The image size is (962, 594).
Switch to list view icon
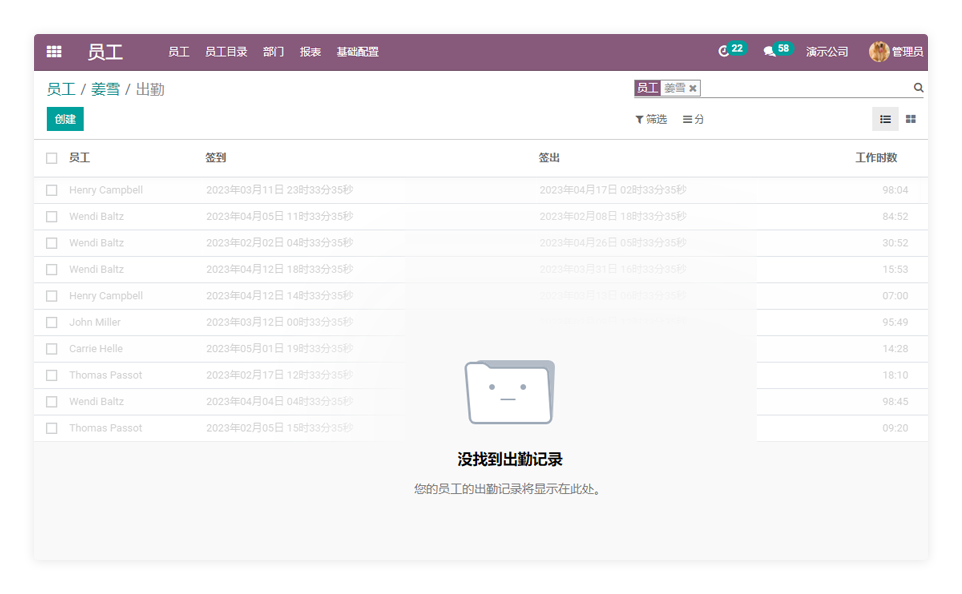click(x=885, y=119)
